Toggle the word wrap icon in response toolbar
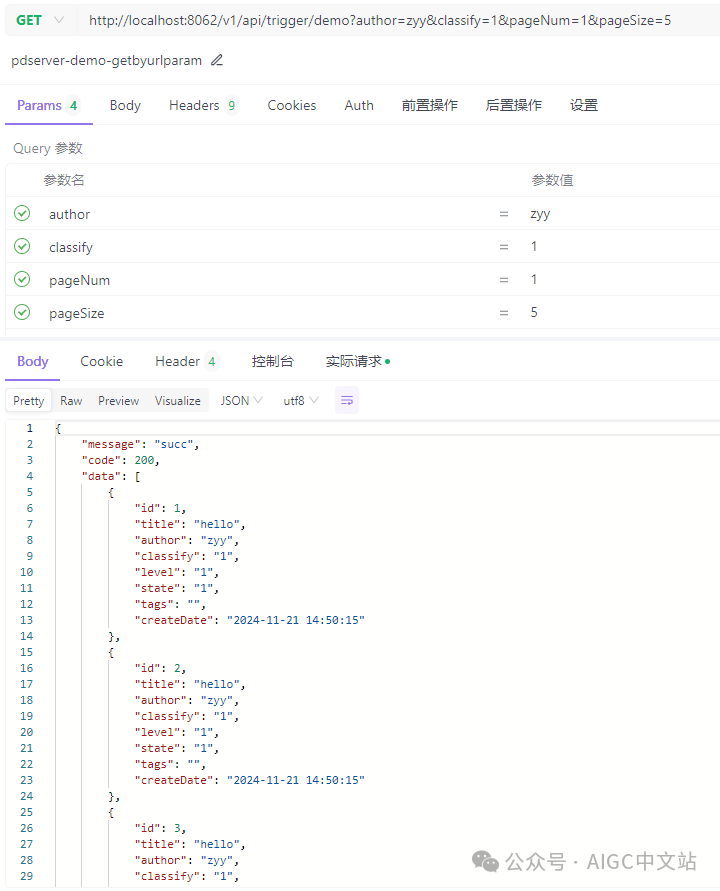720x891 pixels. point(347,401)
